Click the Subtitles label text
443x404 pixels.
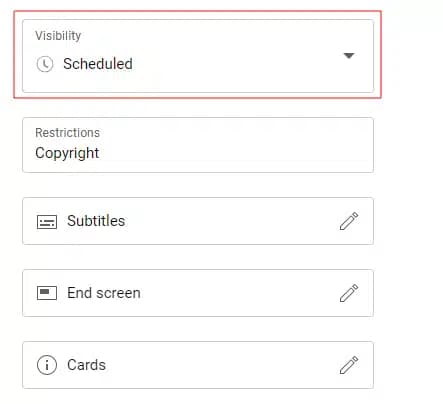(96, 221)
